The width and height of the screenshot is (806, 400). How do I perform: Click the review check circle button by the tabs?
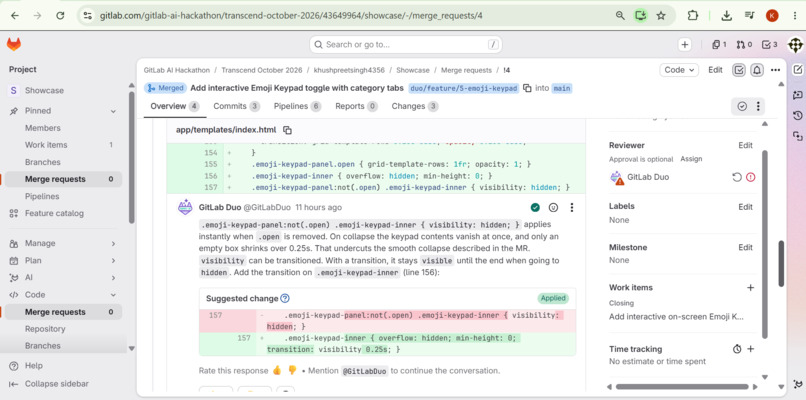[742, 106]
